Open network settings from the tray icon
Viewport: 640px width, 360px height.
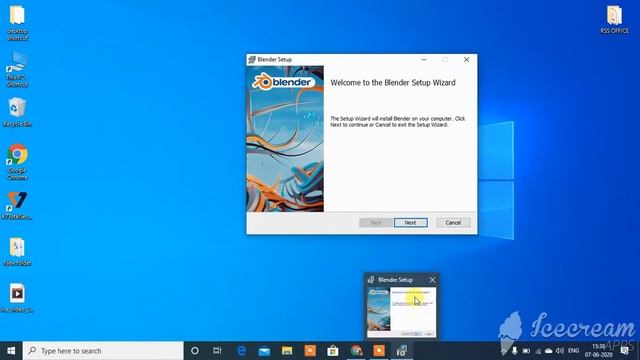[x=538, y=351]
